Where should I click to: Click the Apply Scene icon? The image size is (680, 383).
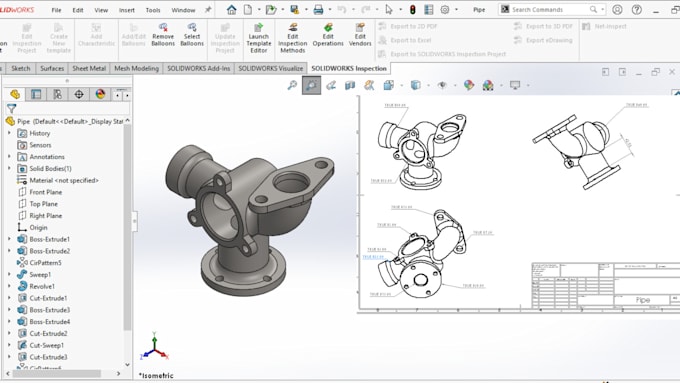coord(488,85)
